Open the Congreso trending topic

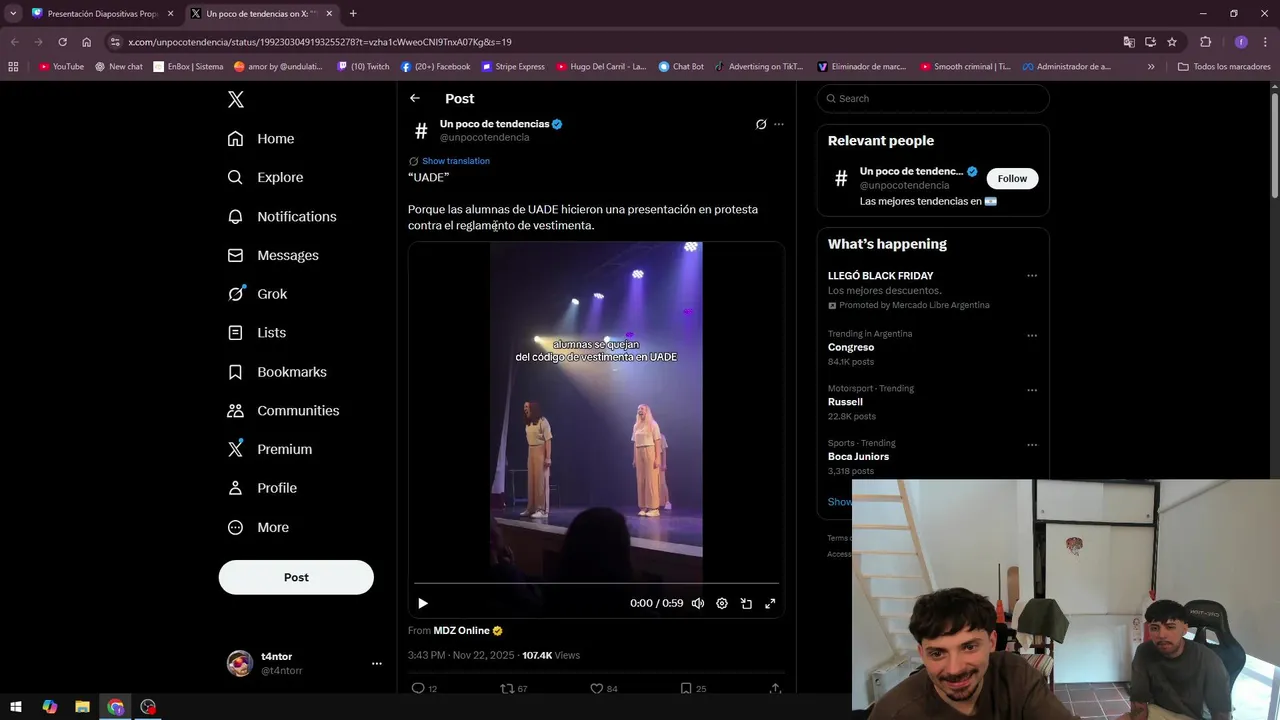851,347
